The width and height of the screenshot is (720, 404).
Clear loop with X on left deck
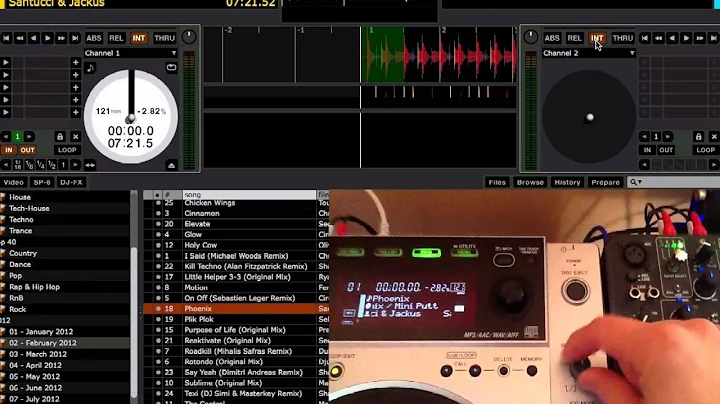(x=75, y=137)
